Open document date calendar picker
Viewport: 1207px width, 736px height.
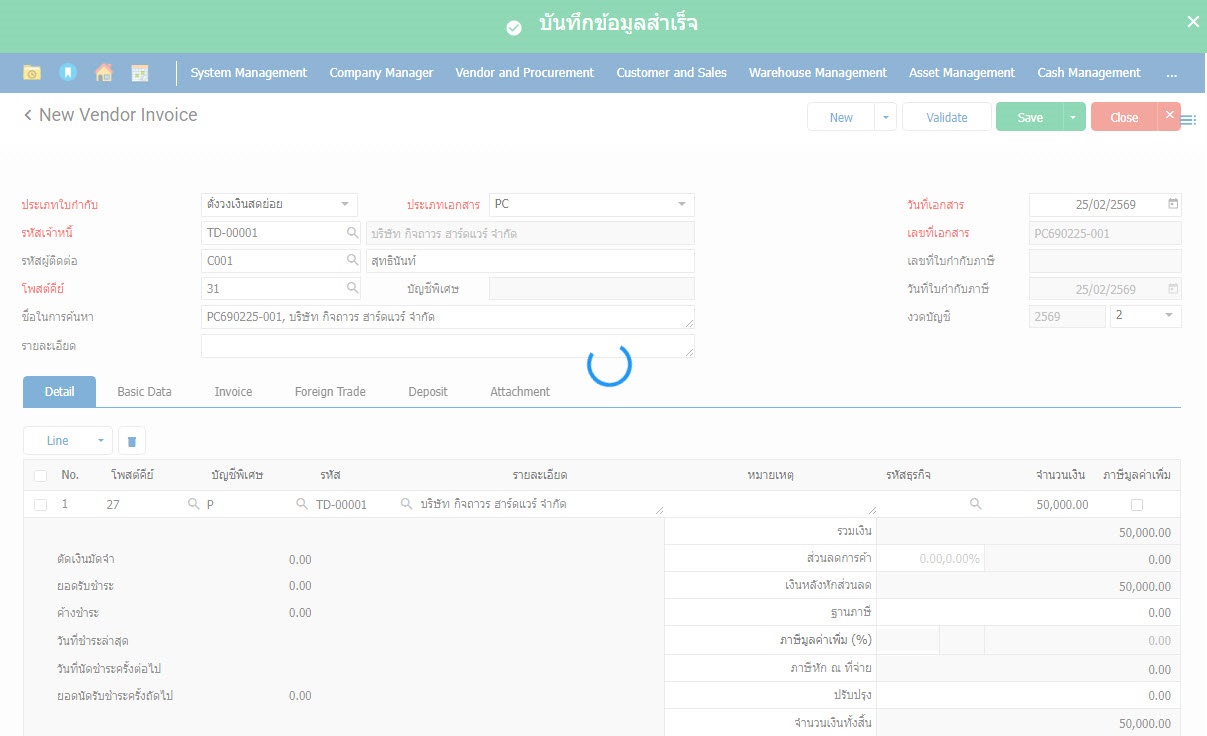tap(1173, 204)
